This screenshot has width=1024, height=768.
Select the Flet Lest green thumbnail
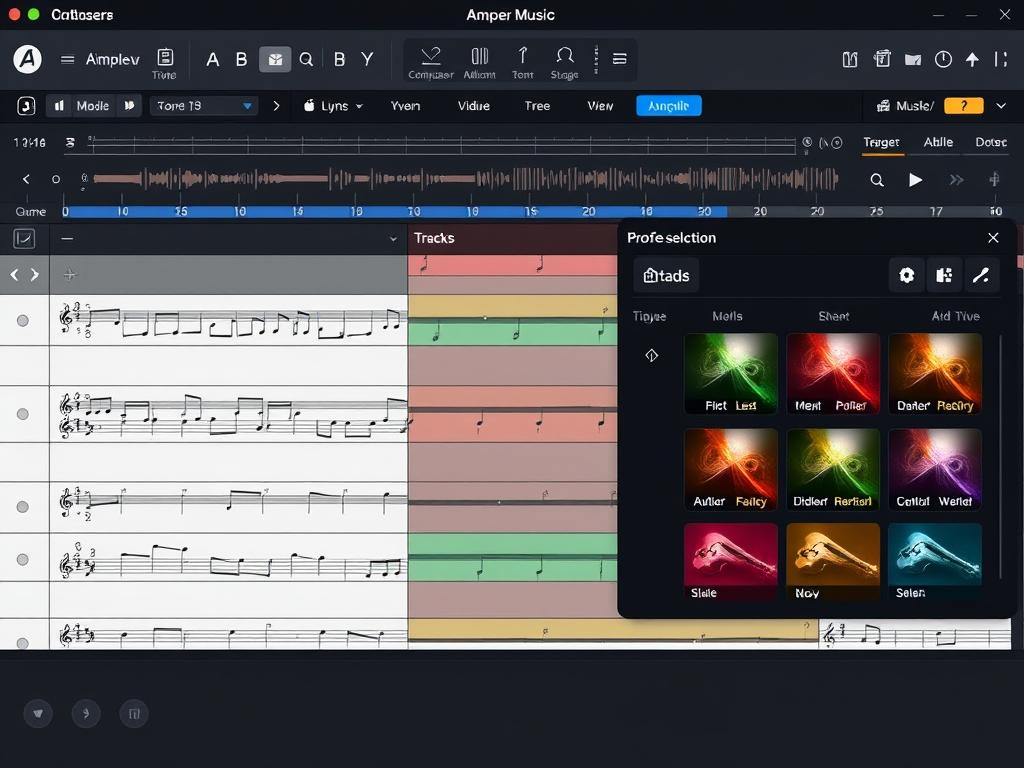pos(731,374)
